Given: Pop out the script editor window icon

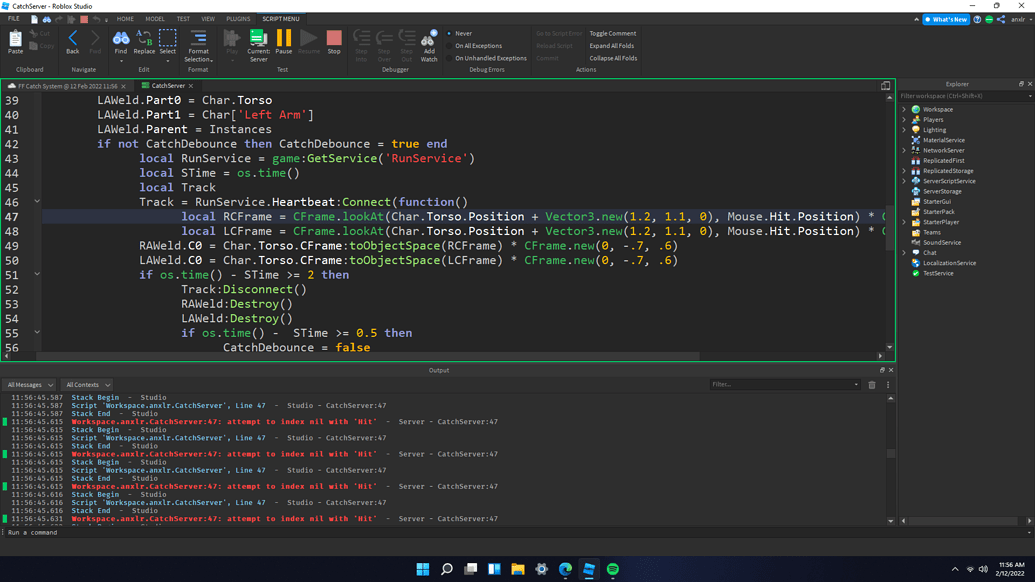Looking at the screenshot, I should 885,86.
